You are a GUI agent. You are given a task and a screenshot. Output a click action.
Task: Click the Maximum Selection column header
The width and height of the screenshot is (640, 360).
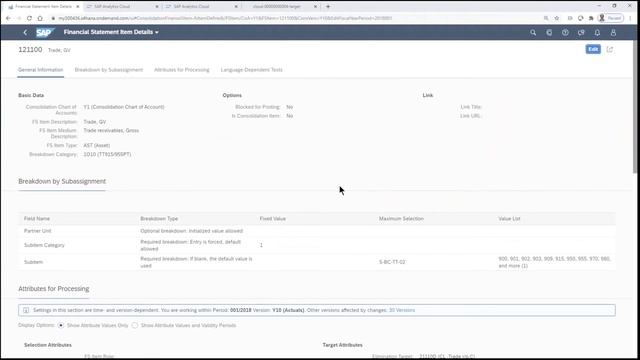tap(401, 219)
